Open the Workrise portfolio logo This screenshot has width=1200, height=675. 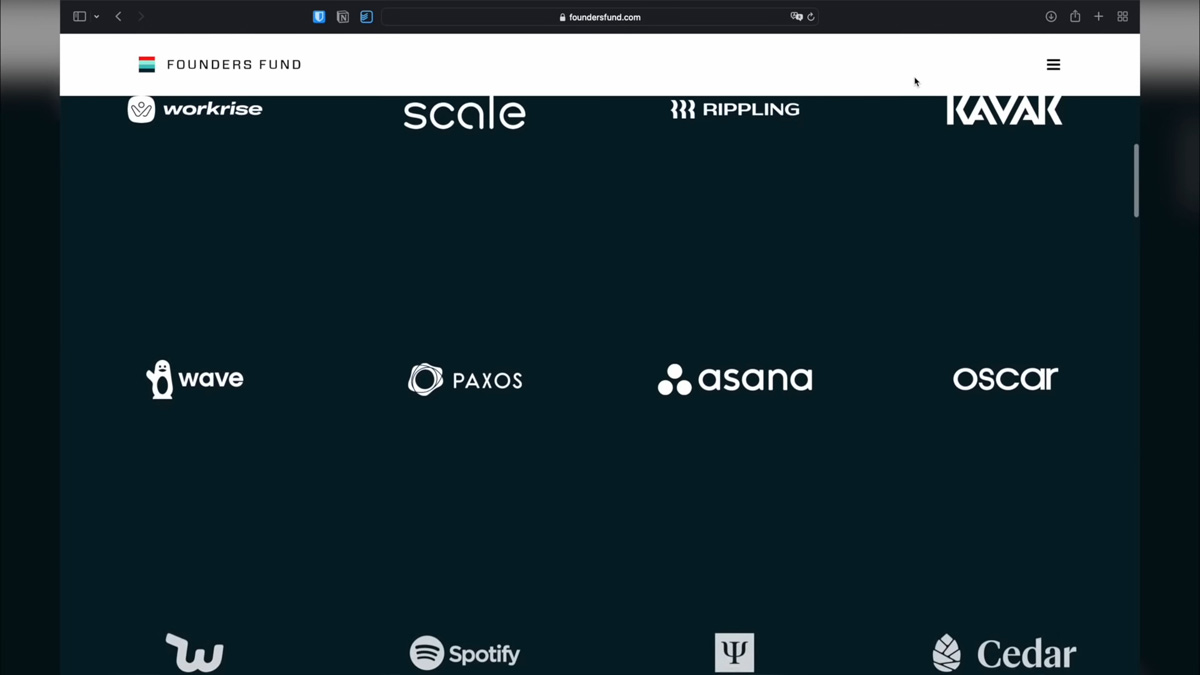tap(195, 109)
